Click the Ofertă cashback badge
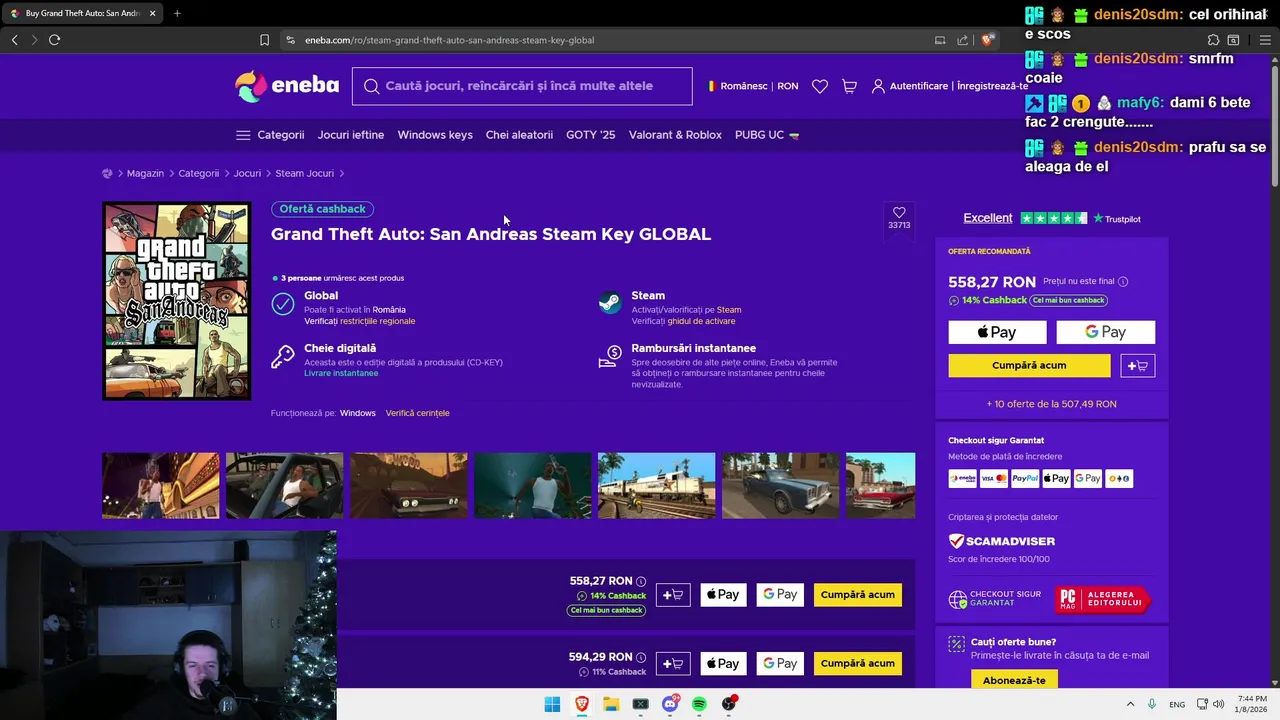Screen dimensions: 1280x720 pyautogui.click(x=322, y=209)
